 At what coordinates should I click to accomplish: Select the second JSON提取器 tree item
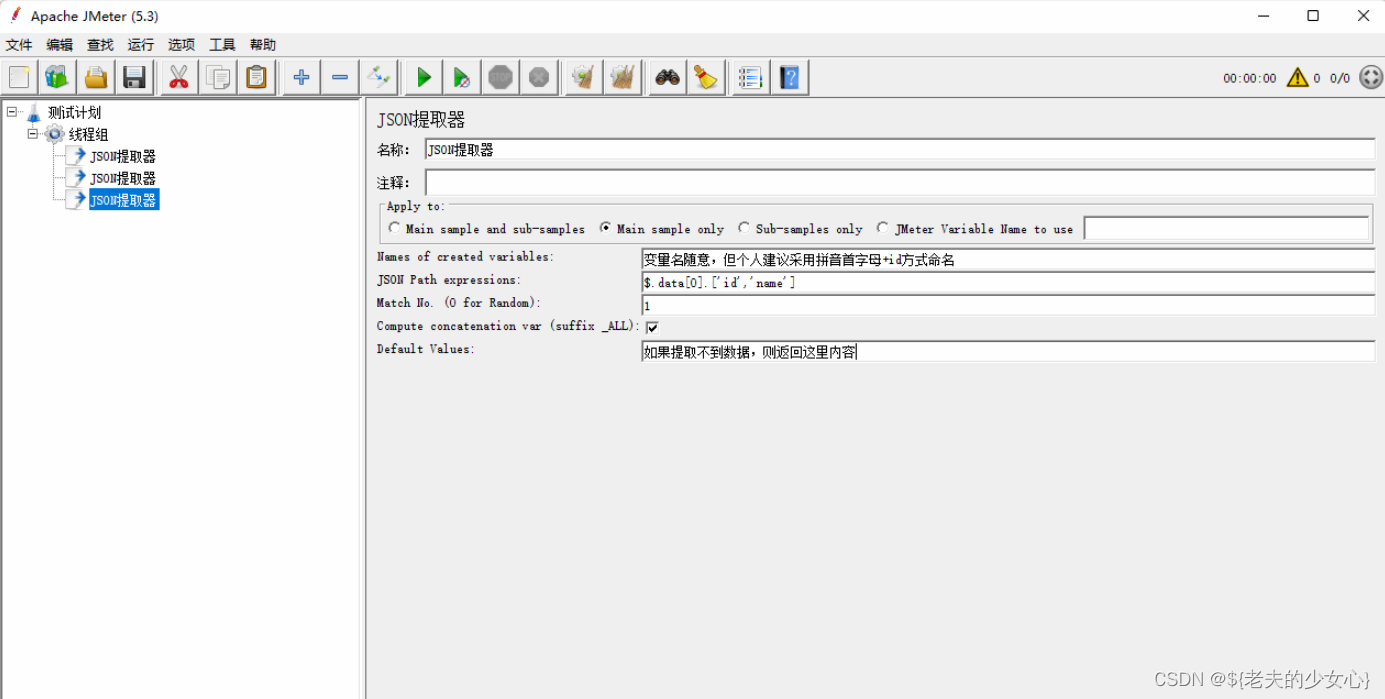[123, 179]
